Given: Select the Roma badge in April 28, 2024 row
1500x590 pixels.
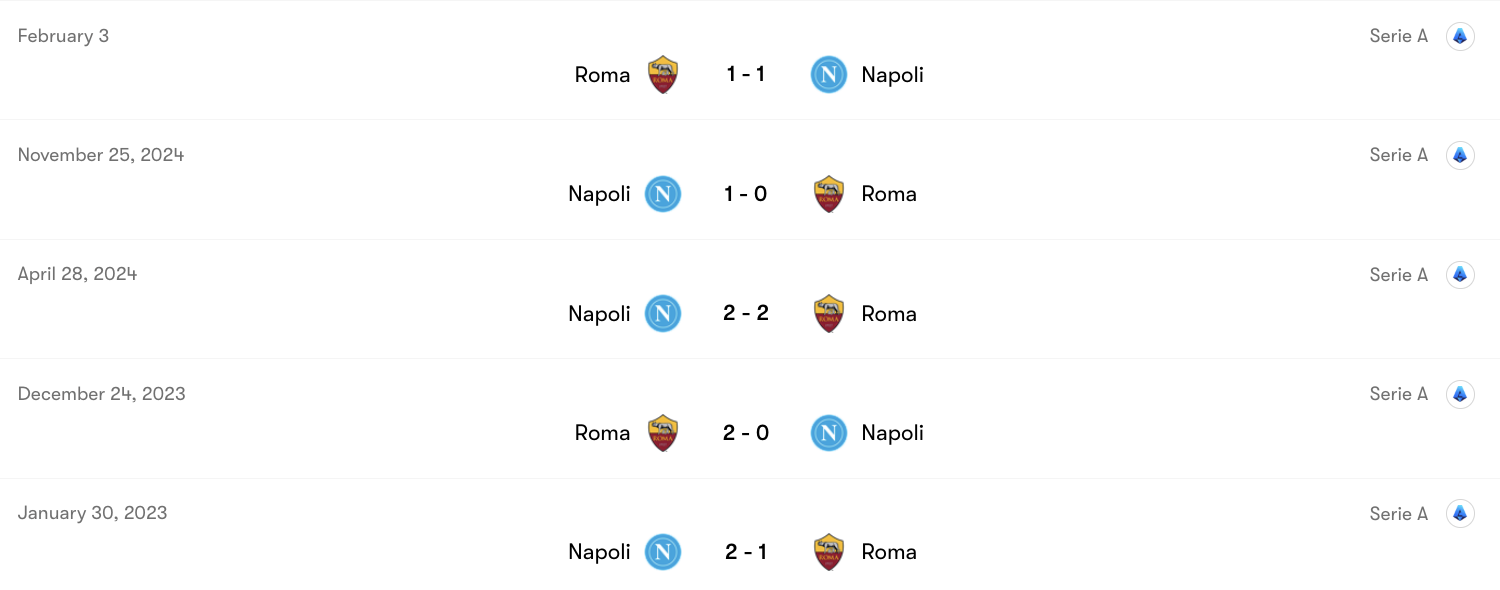Looking at the screenshot, I should [829, 313].
